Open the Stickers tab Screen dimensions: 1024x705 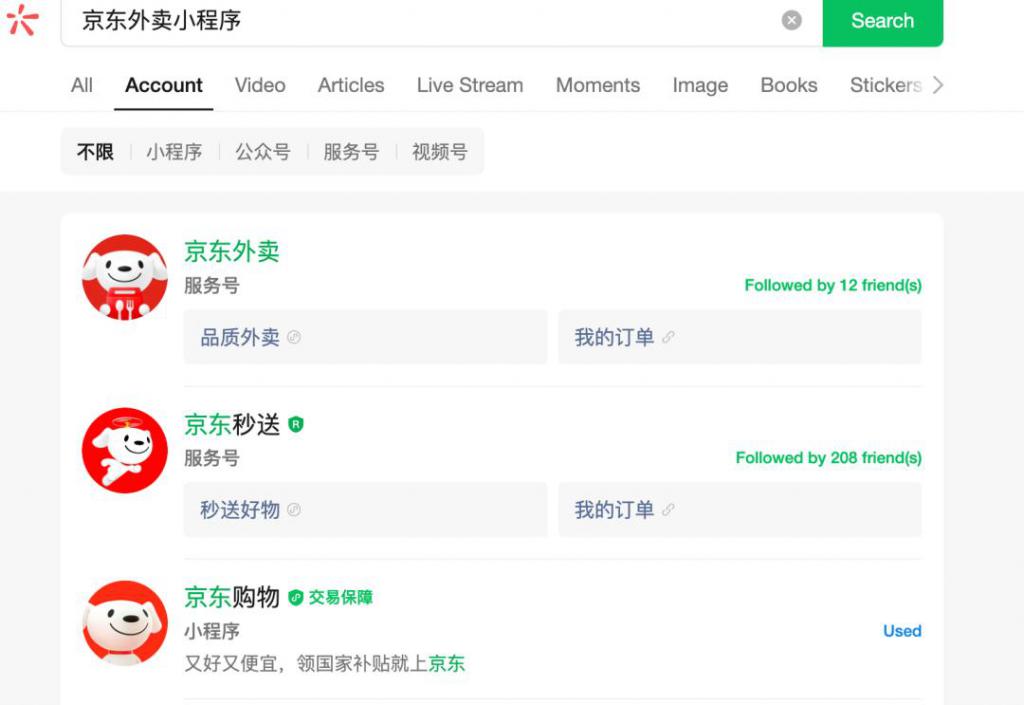886,85
